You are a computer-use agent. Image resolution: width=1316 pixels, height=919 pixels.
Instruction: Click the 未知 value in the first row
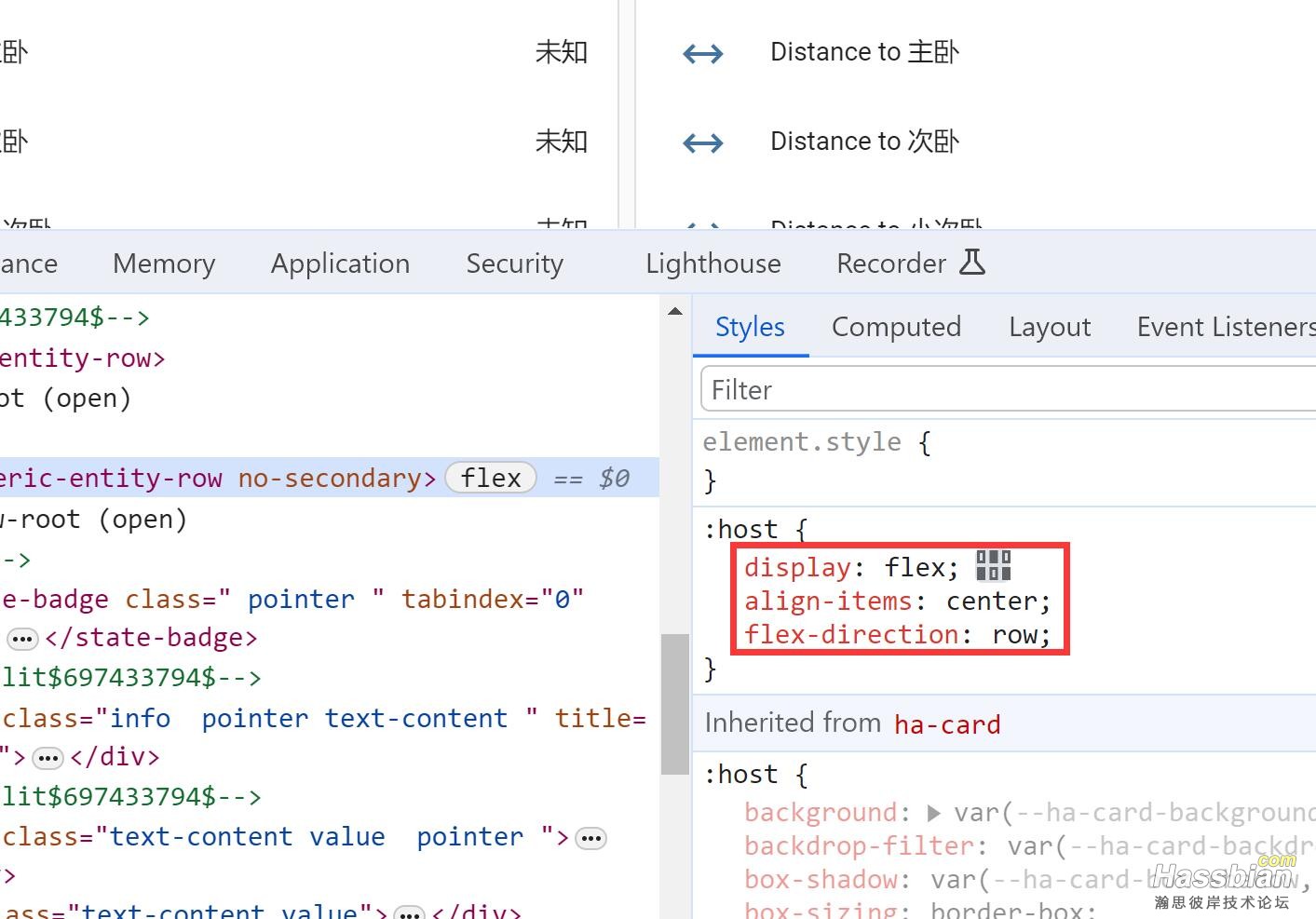[x=562, y=52]
